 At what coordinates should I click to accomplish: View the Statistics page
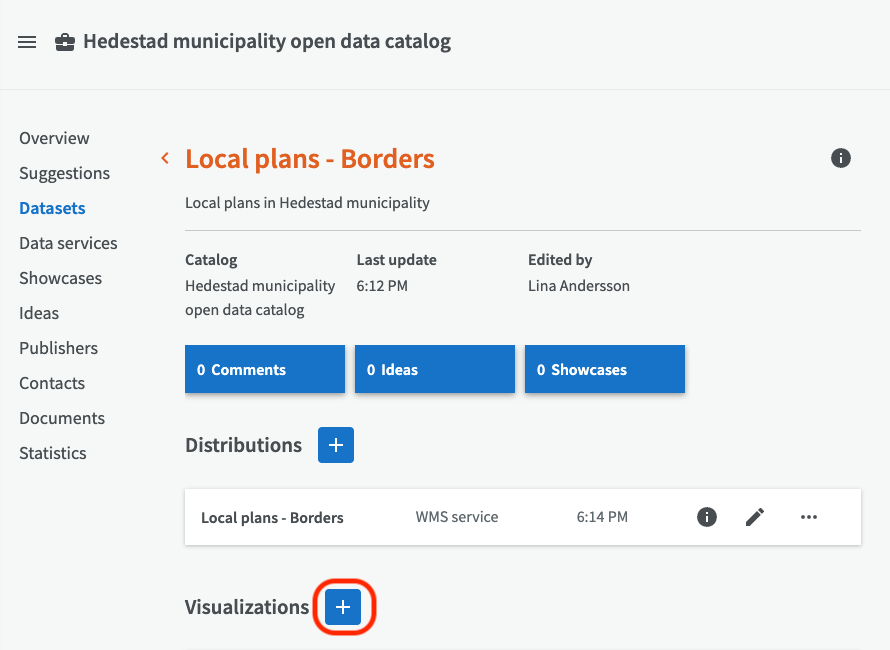point(53,453)
